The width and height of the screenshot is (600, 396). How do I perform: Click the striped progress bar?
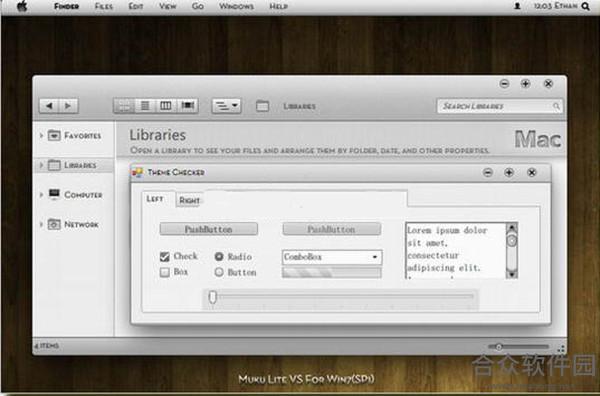click(x=332, y=272)
